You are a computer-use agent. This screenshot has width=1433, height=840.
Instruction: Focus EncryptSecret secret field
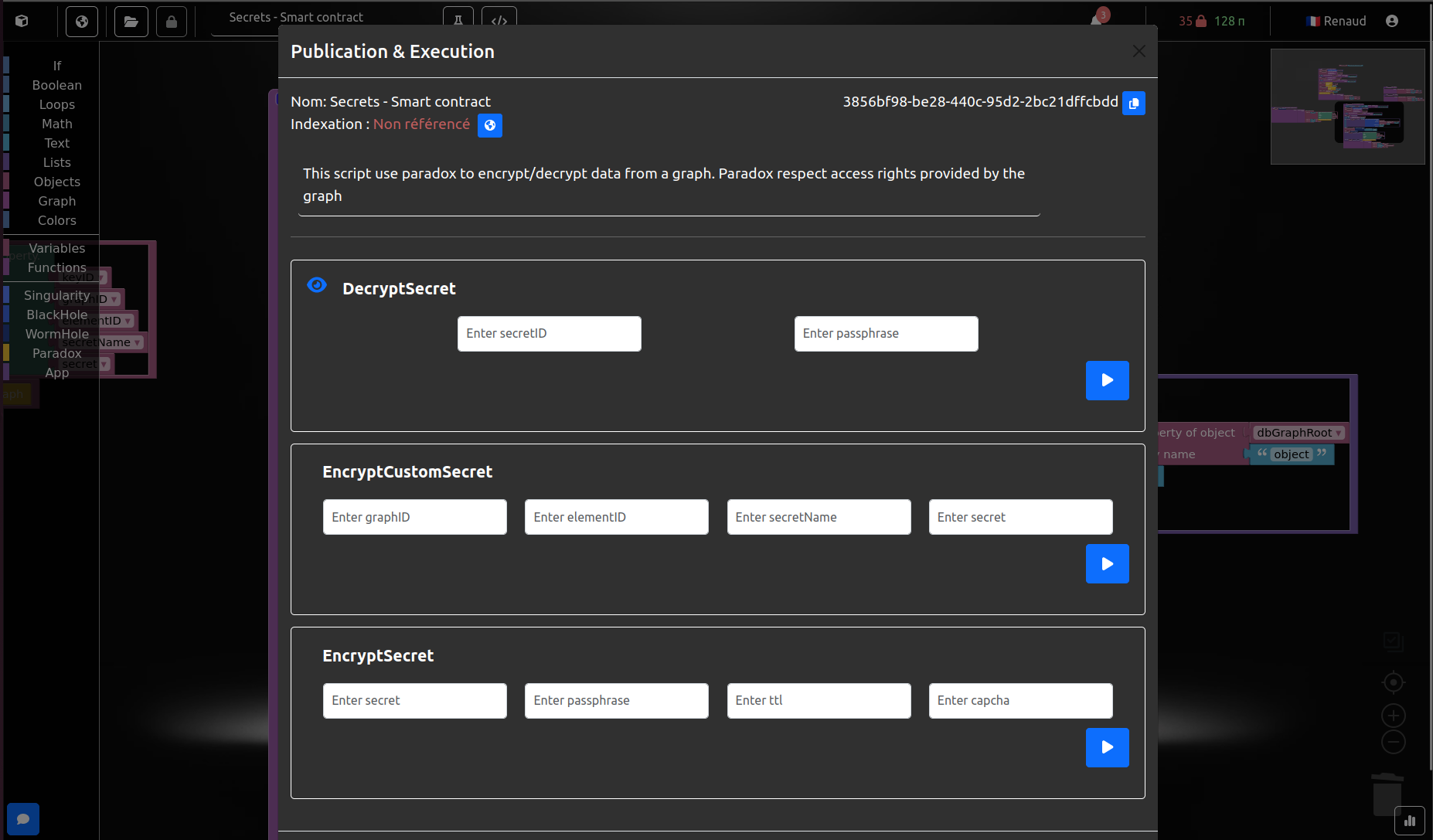[x=415, y=701]
